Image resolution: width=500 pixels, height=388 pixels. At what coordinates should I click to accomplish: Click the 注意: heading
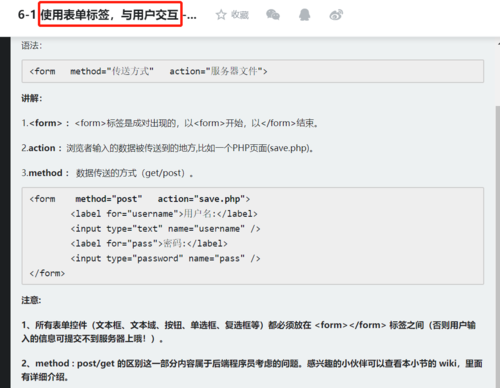pos(31,300)
